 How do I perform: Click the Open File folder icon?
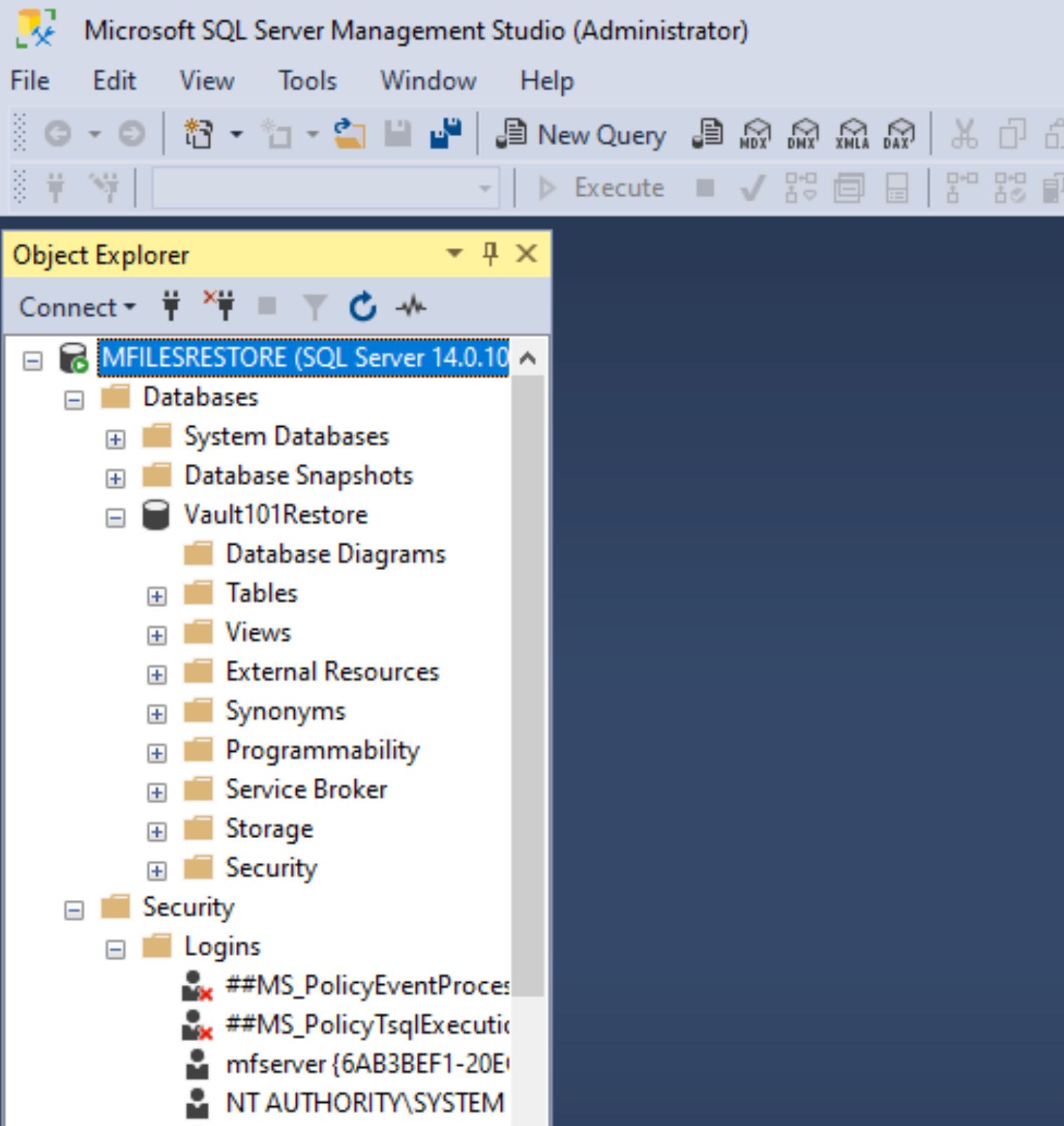[x=350, y=133]
